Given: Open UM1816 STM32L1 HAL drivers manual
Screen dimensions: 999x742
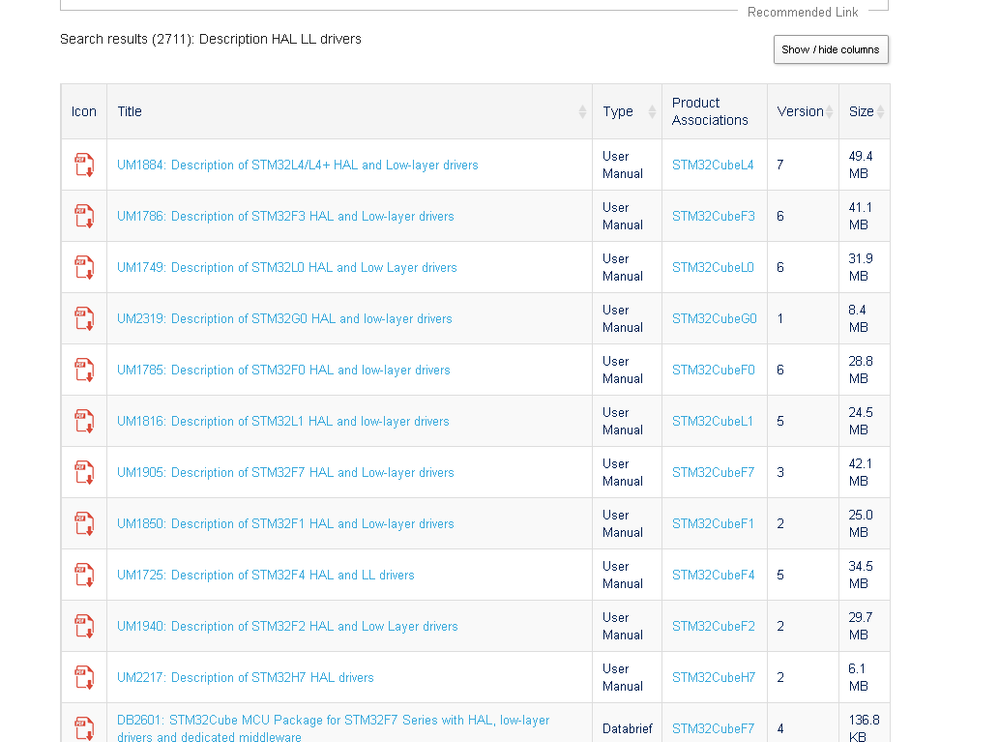Looking at the screenshot, I should [283, 421].
